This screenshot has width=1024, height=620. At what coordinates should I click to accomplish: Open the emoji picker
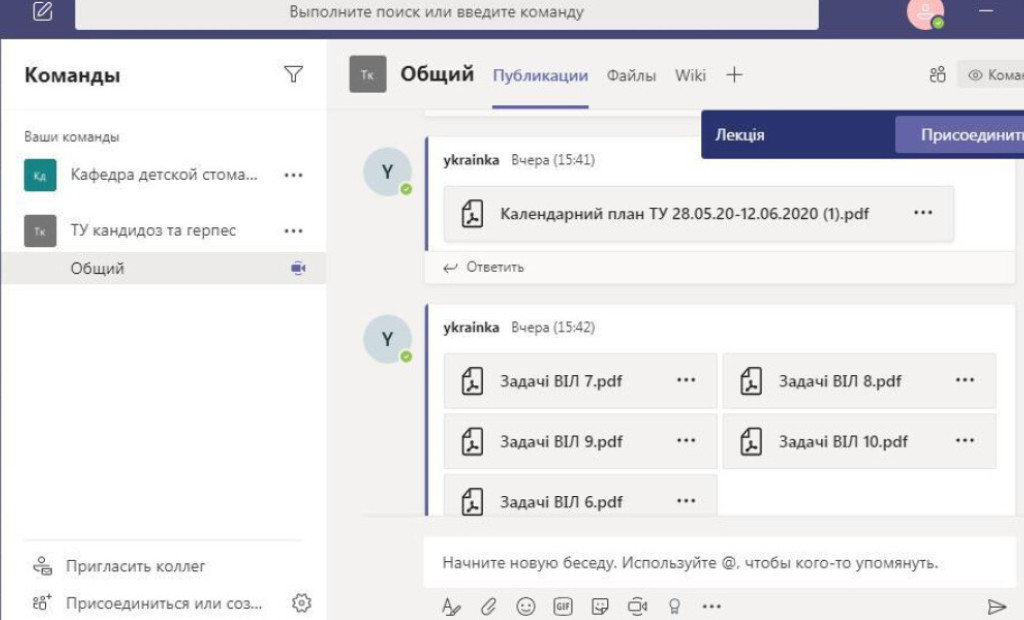526,606
